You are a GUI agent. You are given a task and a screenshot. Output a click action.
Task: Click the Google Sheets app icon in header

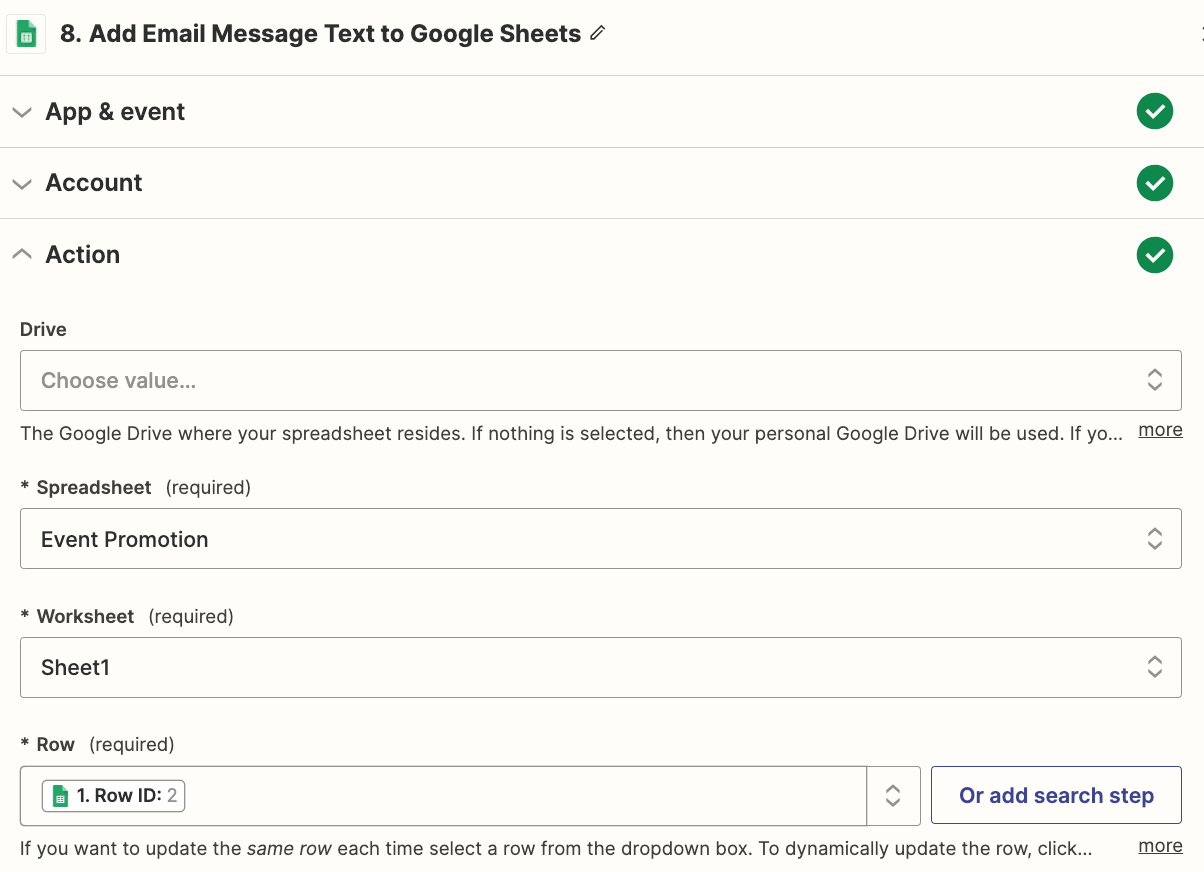(26, 34)
